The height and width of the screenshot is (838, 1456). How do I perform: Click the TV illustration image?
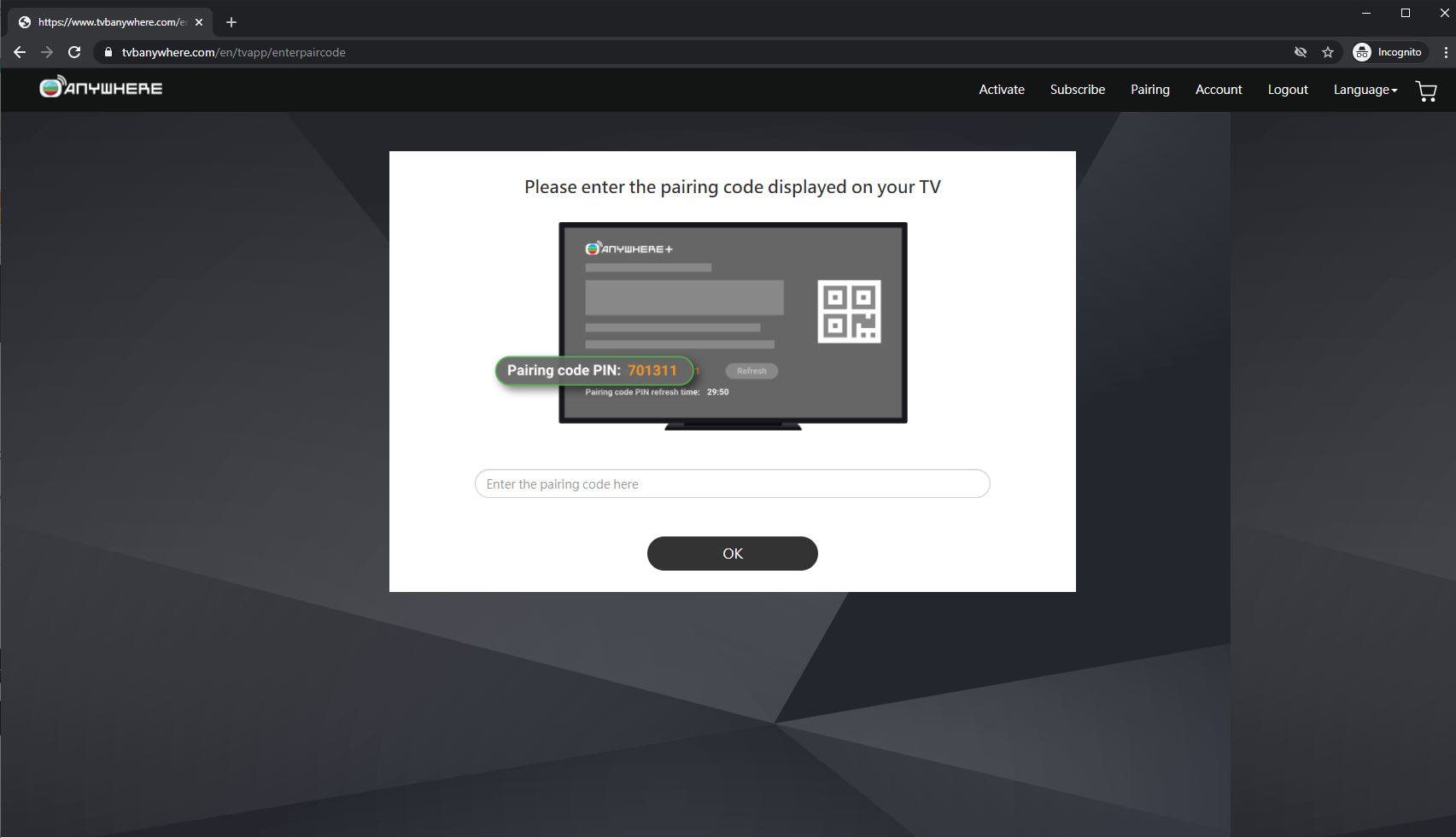(700, 325)
